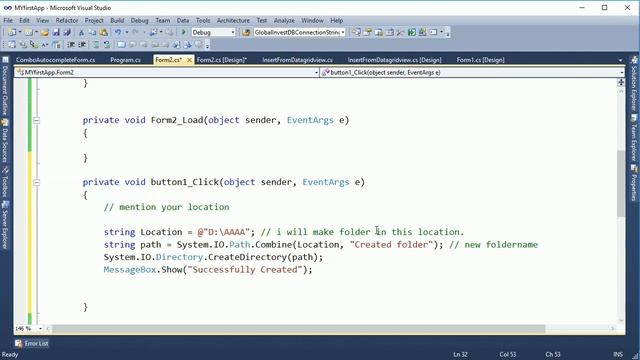Click the "// mention your location" comment
The image size is (640, 360).
[x=167, y=207]
